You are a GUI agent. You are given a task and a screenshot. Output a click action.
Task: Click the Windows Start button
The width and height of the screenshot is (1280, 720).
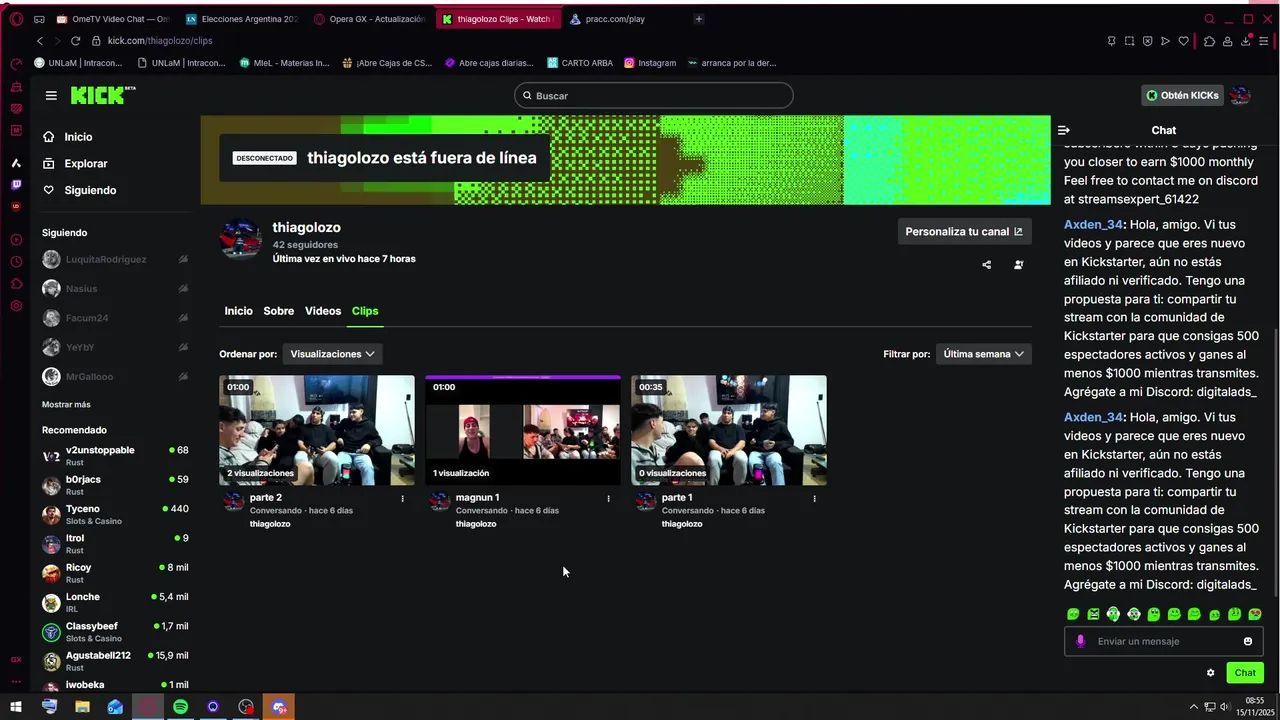click(x=16, y=707)
